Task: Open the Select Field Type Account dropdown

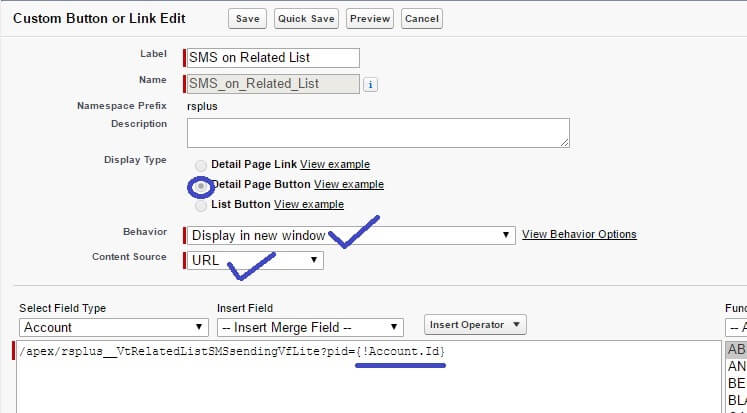Action: pyautogui.click(x=113, y=327)
